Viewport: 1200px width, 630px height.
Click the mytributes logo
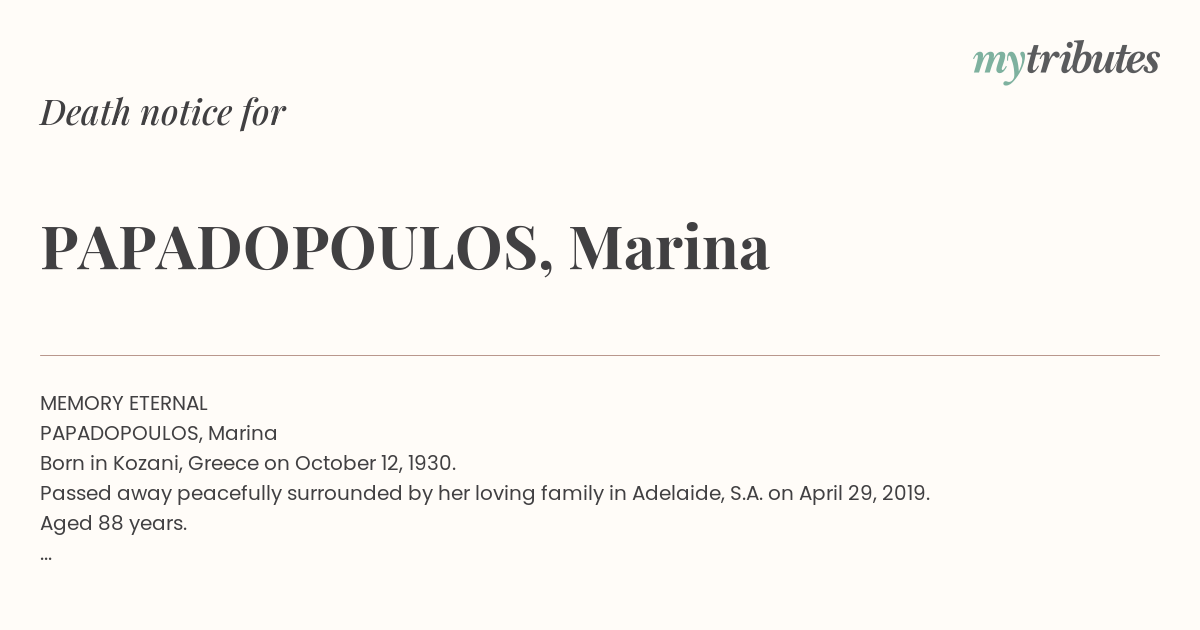(1066, 61)
